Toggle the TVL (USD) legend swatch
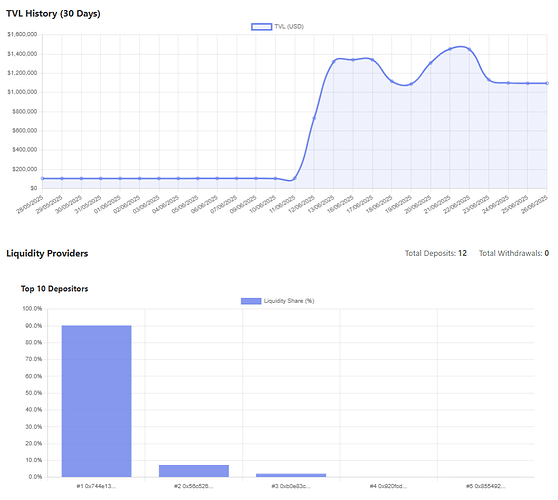This screenshot has height=500, width=558. [x=262, y=27]
